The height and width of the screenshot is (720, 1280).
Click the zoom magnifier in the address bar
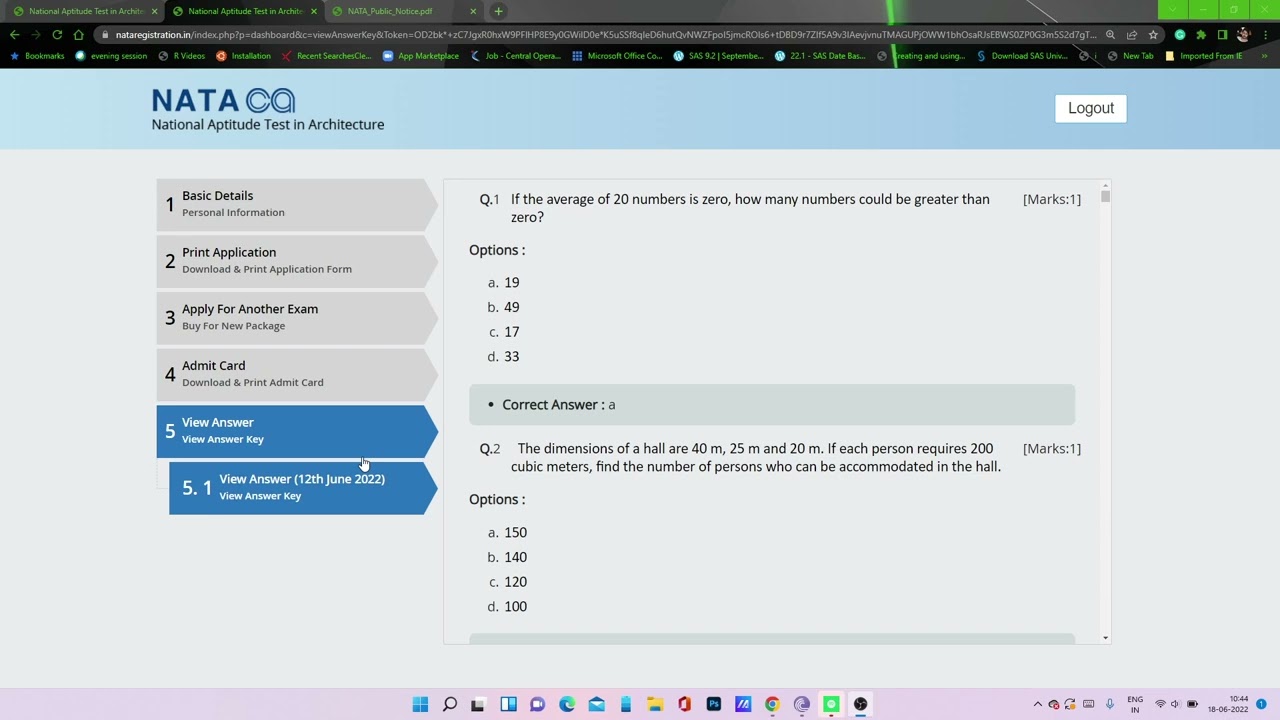pos(1110,34)
